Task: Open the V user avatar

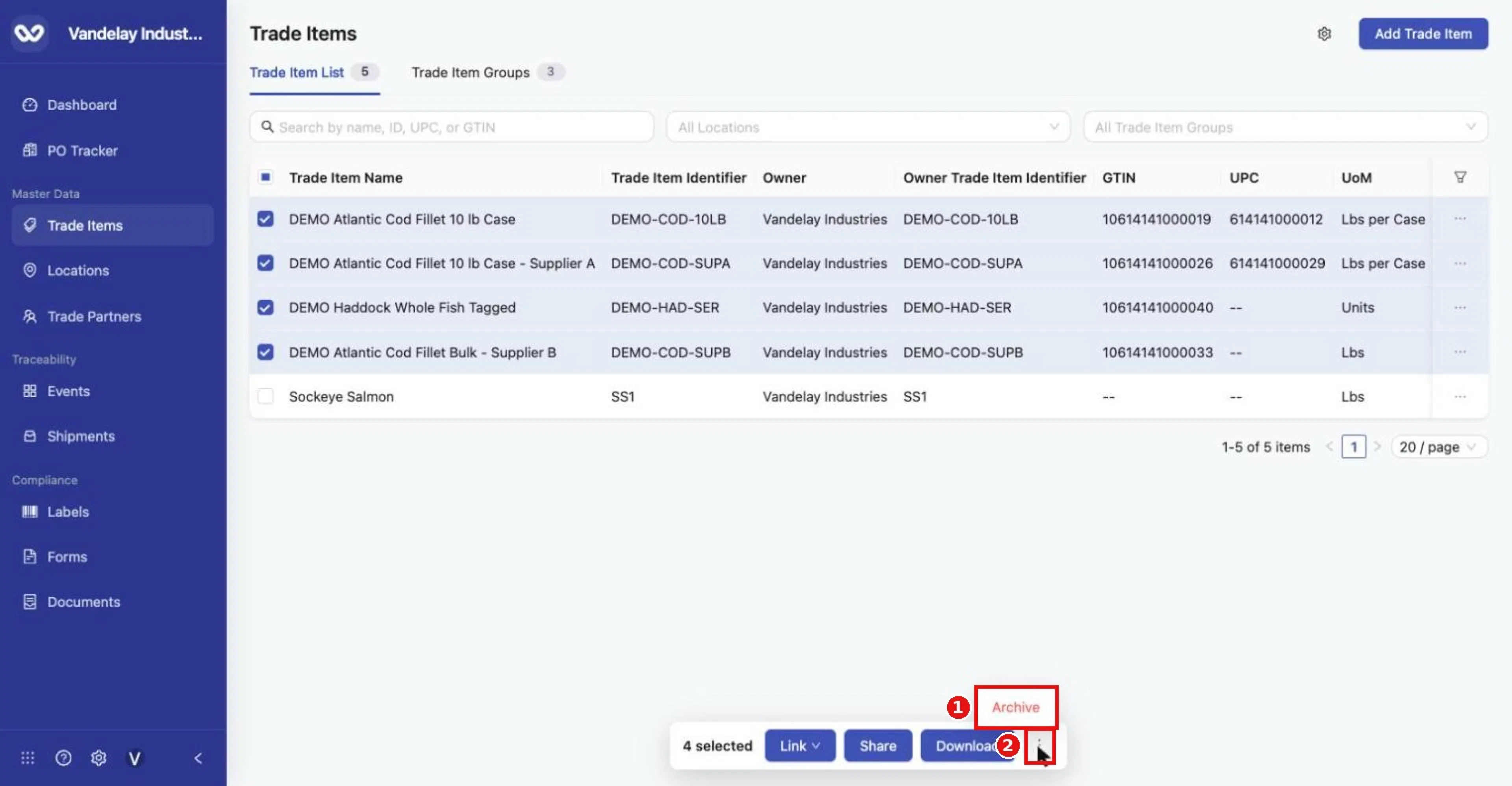Action: 134,758
